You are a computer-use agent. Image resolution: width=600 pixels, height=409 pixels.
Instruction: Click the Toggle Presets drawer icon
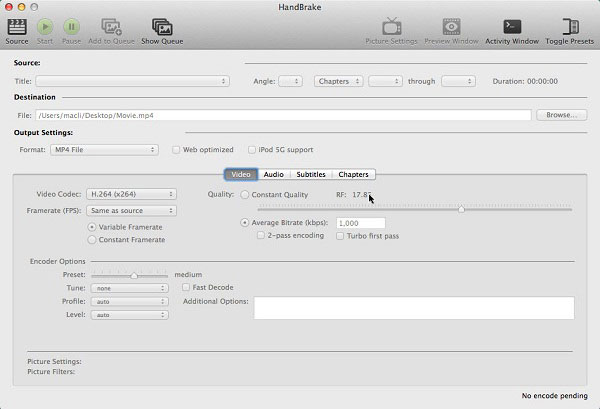pos(570,27)
